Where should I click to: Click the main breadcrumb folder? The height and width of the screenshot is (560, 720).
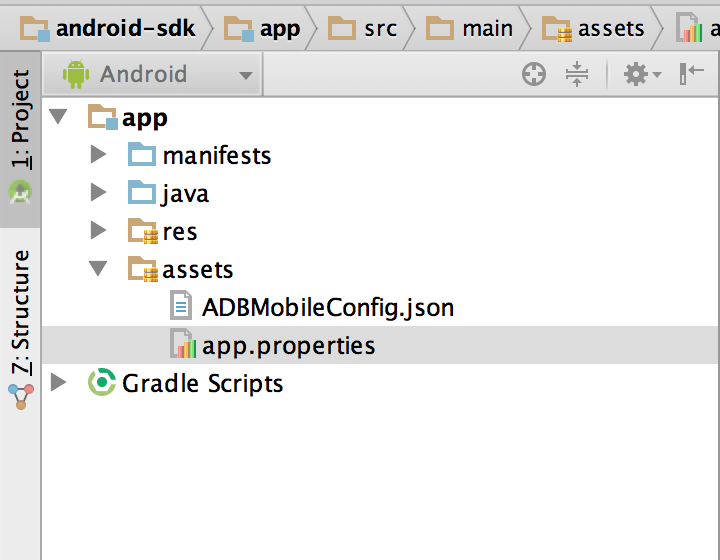[x=469, y=28]
